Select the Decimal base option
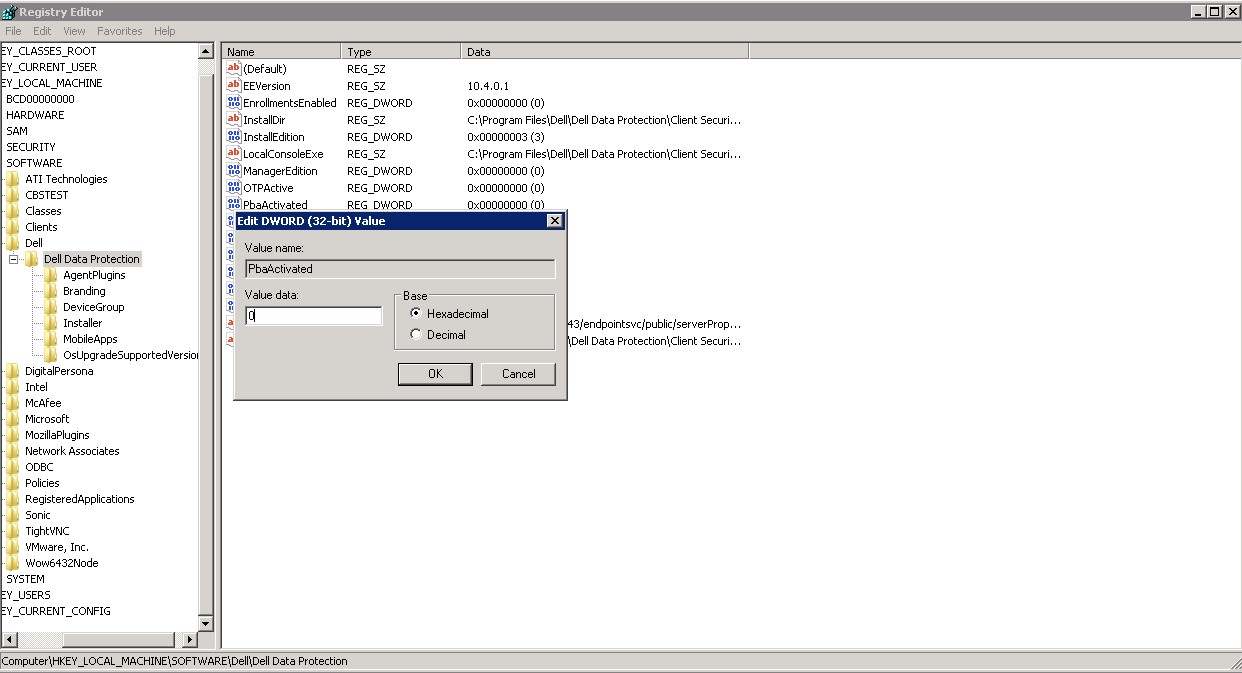 coord(417,335)
